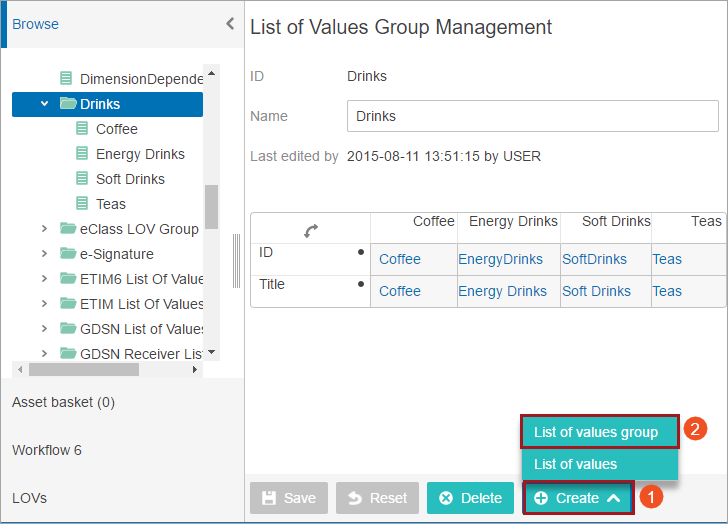Select DimensionDependence tree item
This screenshot has height=524, width=728.
[141, 78]
